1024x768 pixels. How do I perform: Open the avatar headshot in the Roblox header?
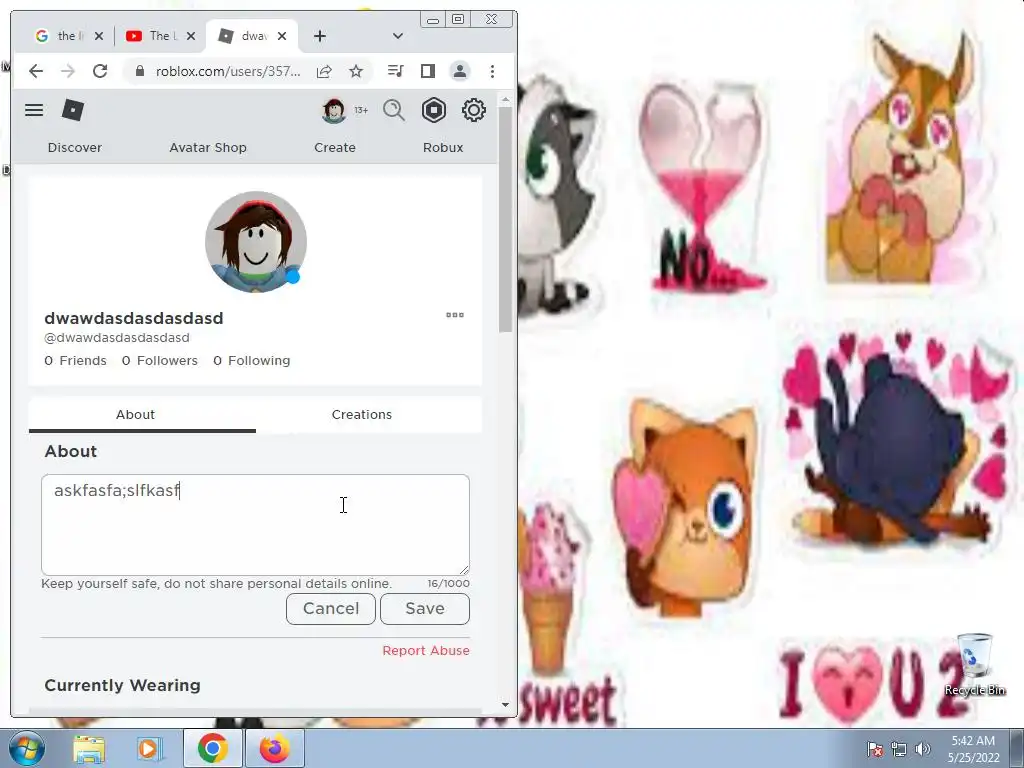coord(334,110)
